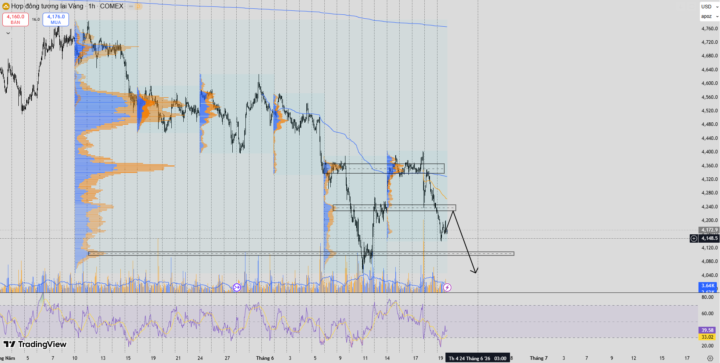Toggle the gray dash badge beside COMEX
This screenshot has width=720, height=363.
click(131, 6)
